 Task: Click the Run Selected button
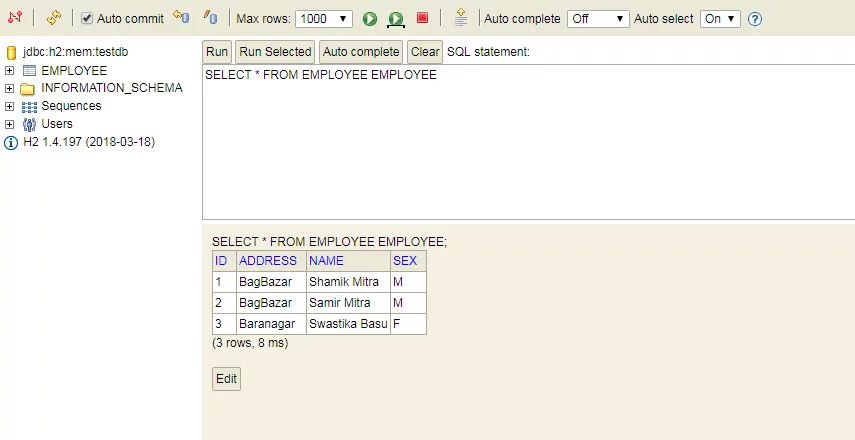pos(275,52)
